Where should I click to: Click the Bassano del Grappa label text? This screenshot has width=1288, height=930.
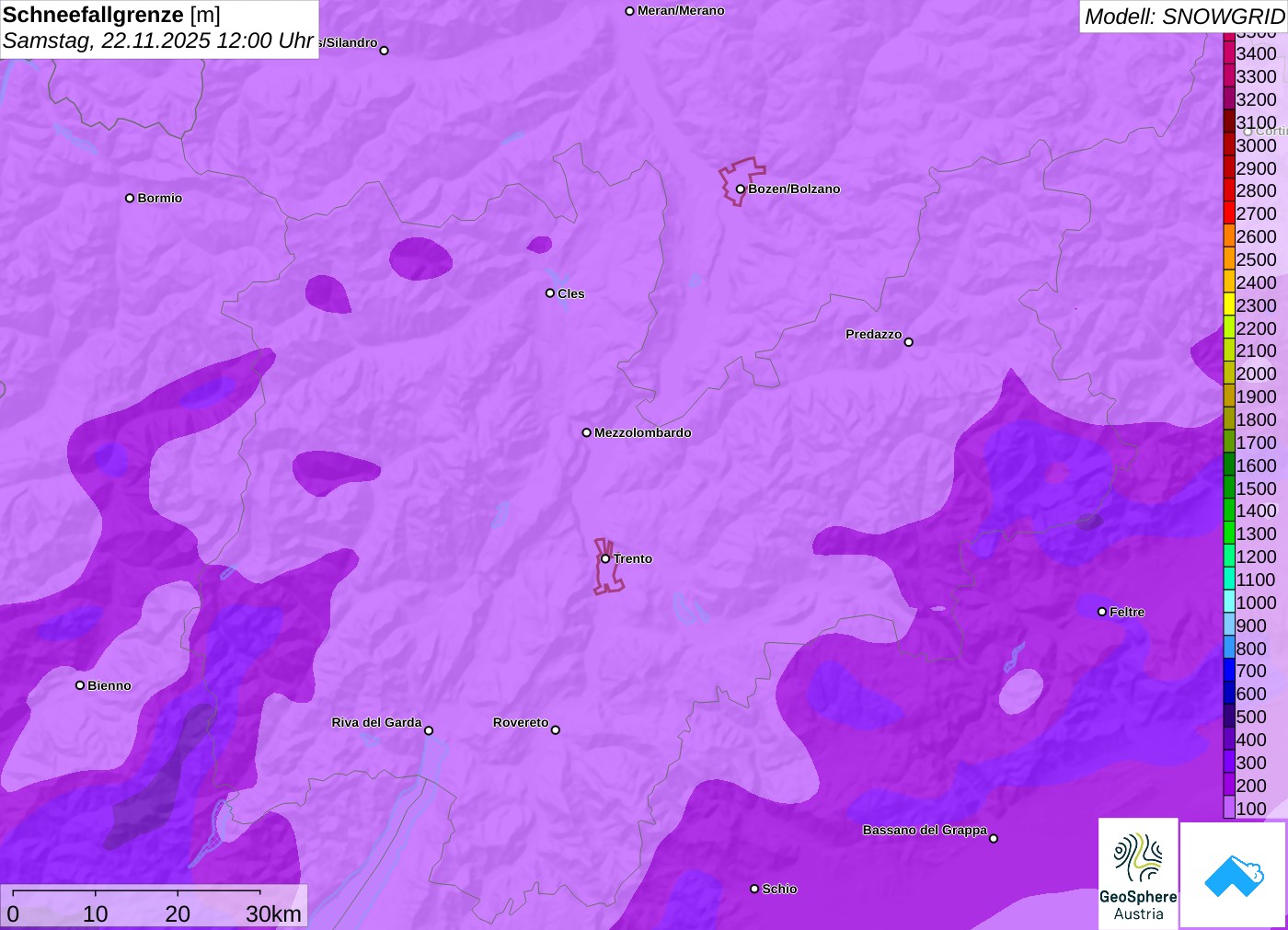[x=925, y=830]
